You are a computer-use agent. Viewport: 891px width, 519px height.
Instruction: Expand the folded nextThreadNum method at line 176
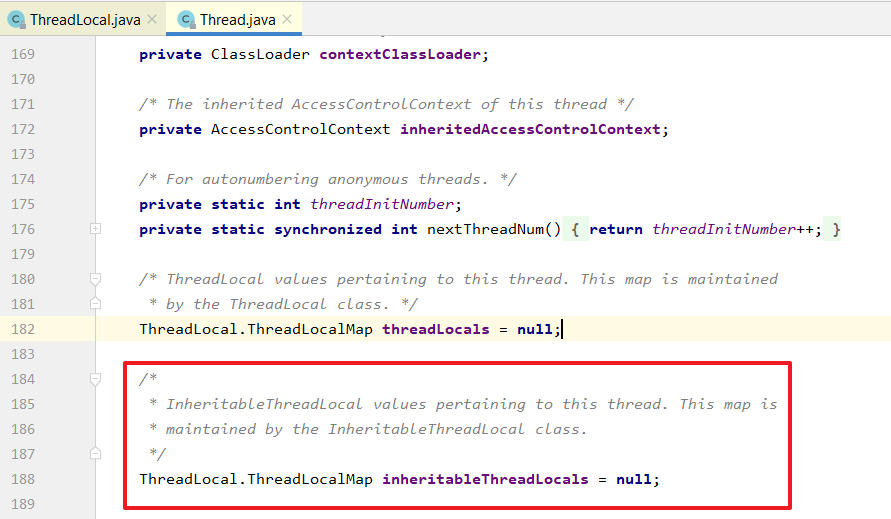coord(95,229)
